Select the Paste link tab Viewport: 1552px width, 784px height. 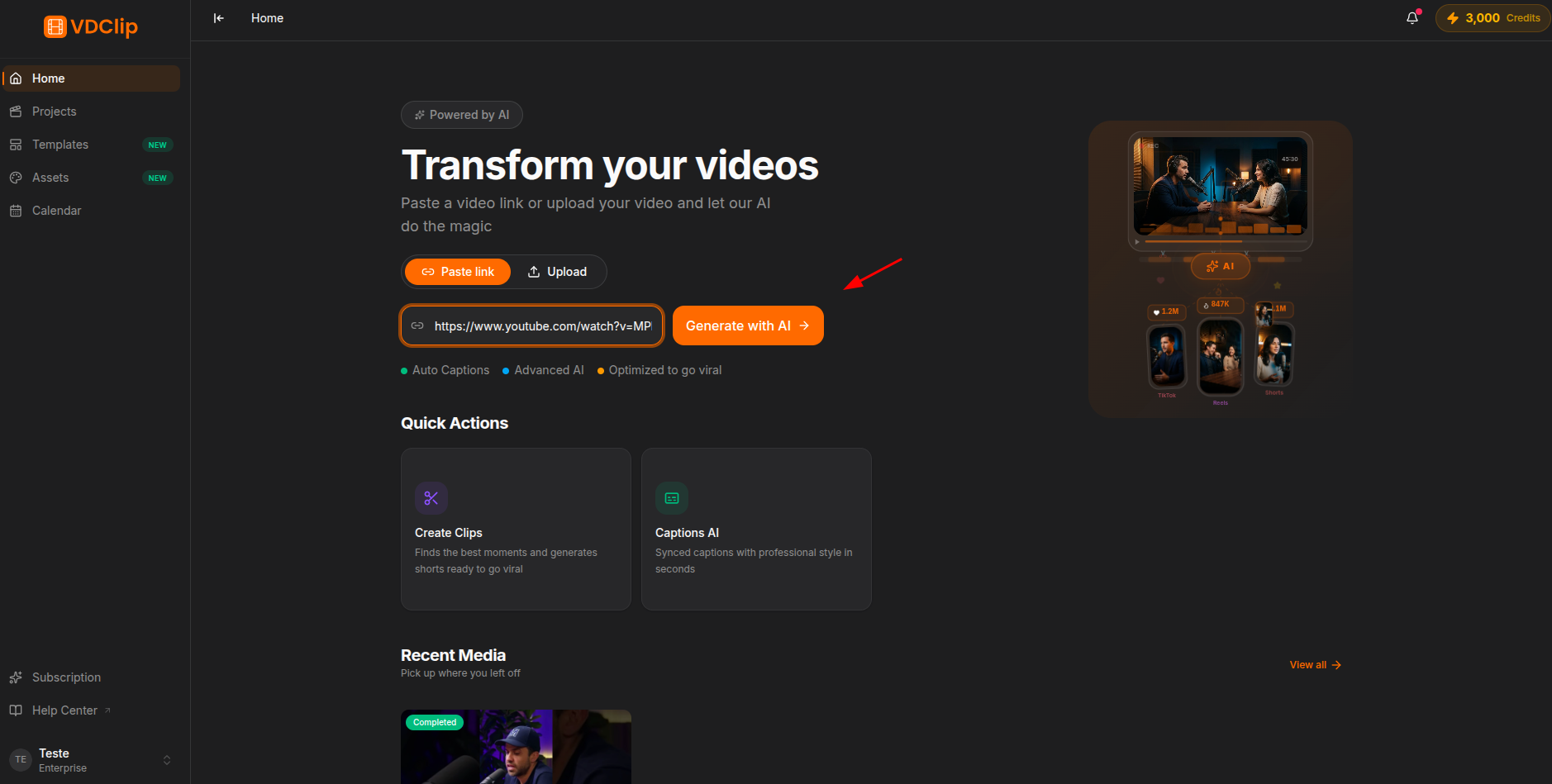point(458,272)
